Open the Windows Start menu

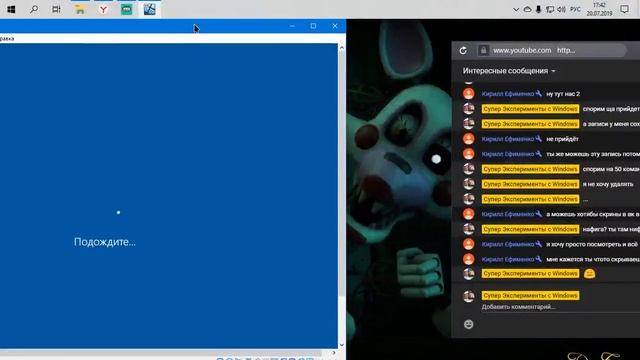click(x=11, y=9)
